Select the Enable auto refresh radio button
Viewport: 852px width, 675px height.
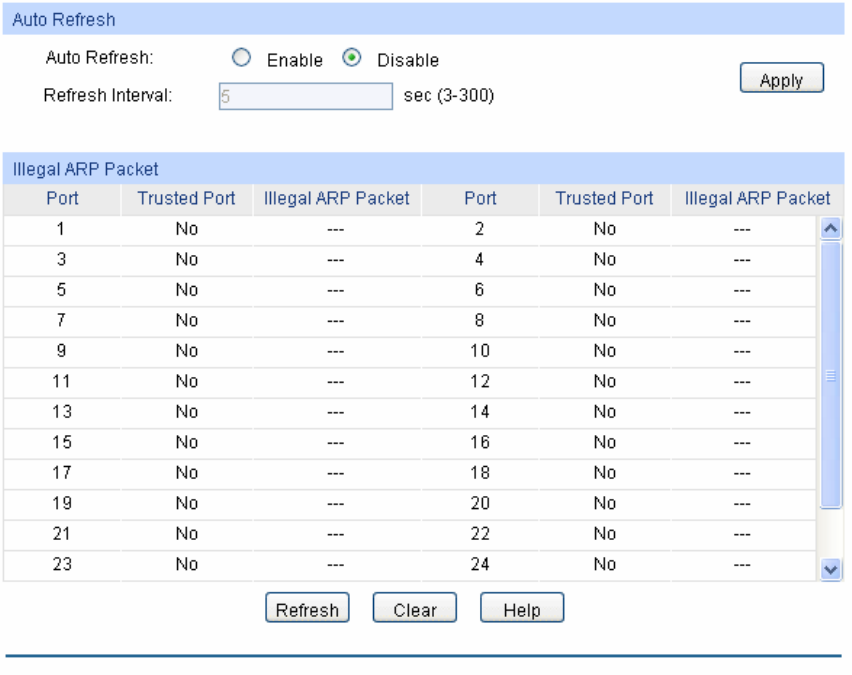pos(239,59)
